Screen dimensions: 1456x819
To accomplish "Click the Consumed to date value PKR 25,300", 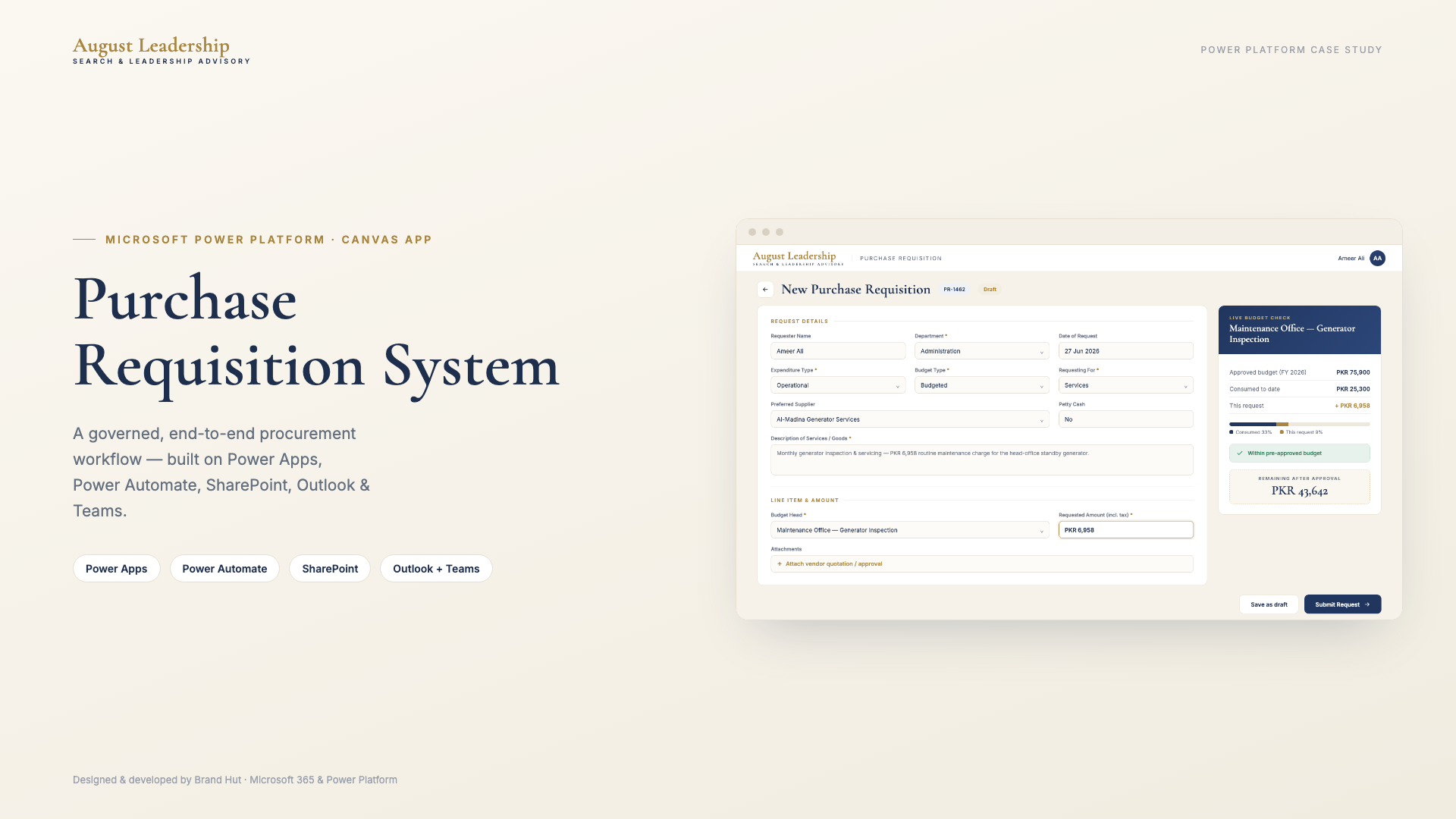I will (1352, 389).
